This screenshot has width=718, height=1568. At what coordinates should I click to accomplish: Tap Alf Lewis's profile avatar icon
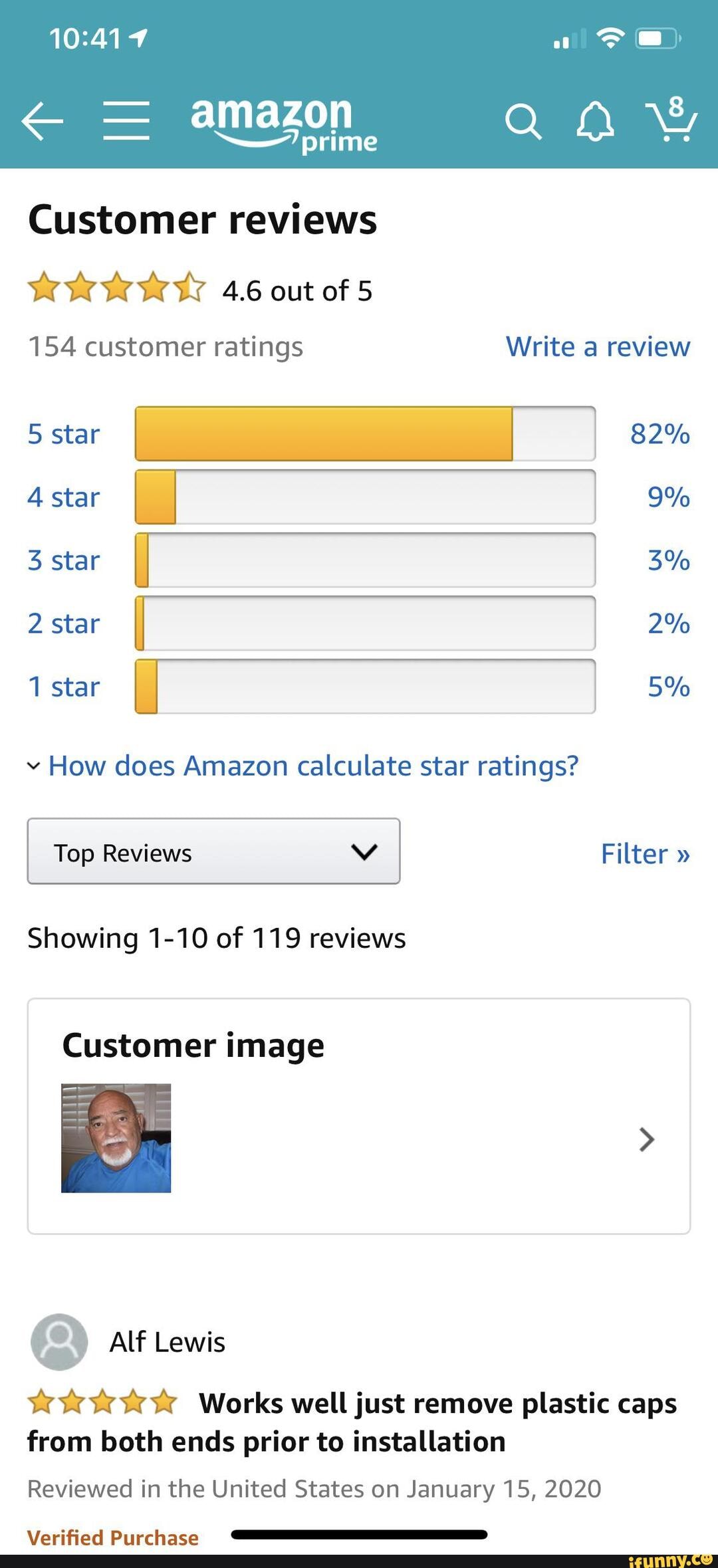(x=59, y=1341)
